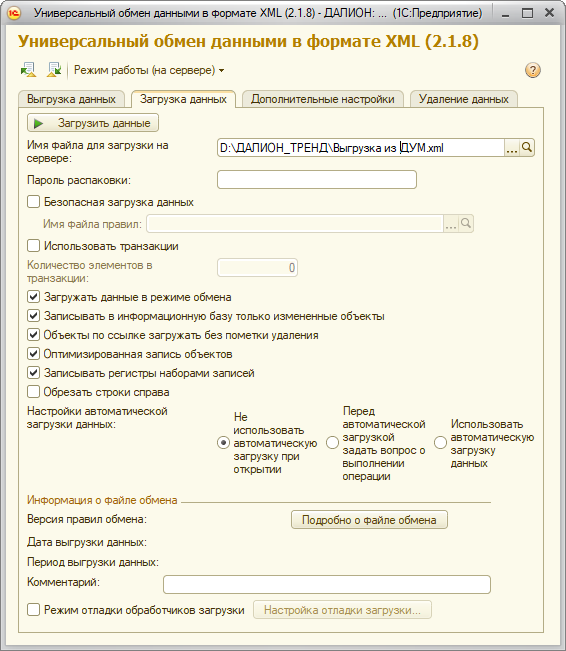The height and width of the screenshot is (651, 566).
Task: Click Загрузить данные button
Action: click(x=93, y=123)
